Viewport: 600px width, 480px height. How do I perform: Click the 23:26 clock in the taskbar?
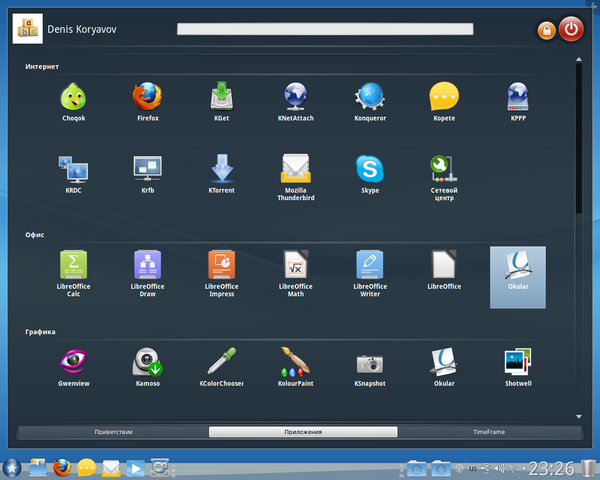pos(551,467)
